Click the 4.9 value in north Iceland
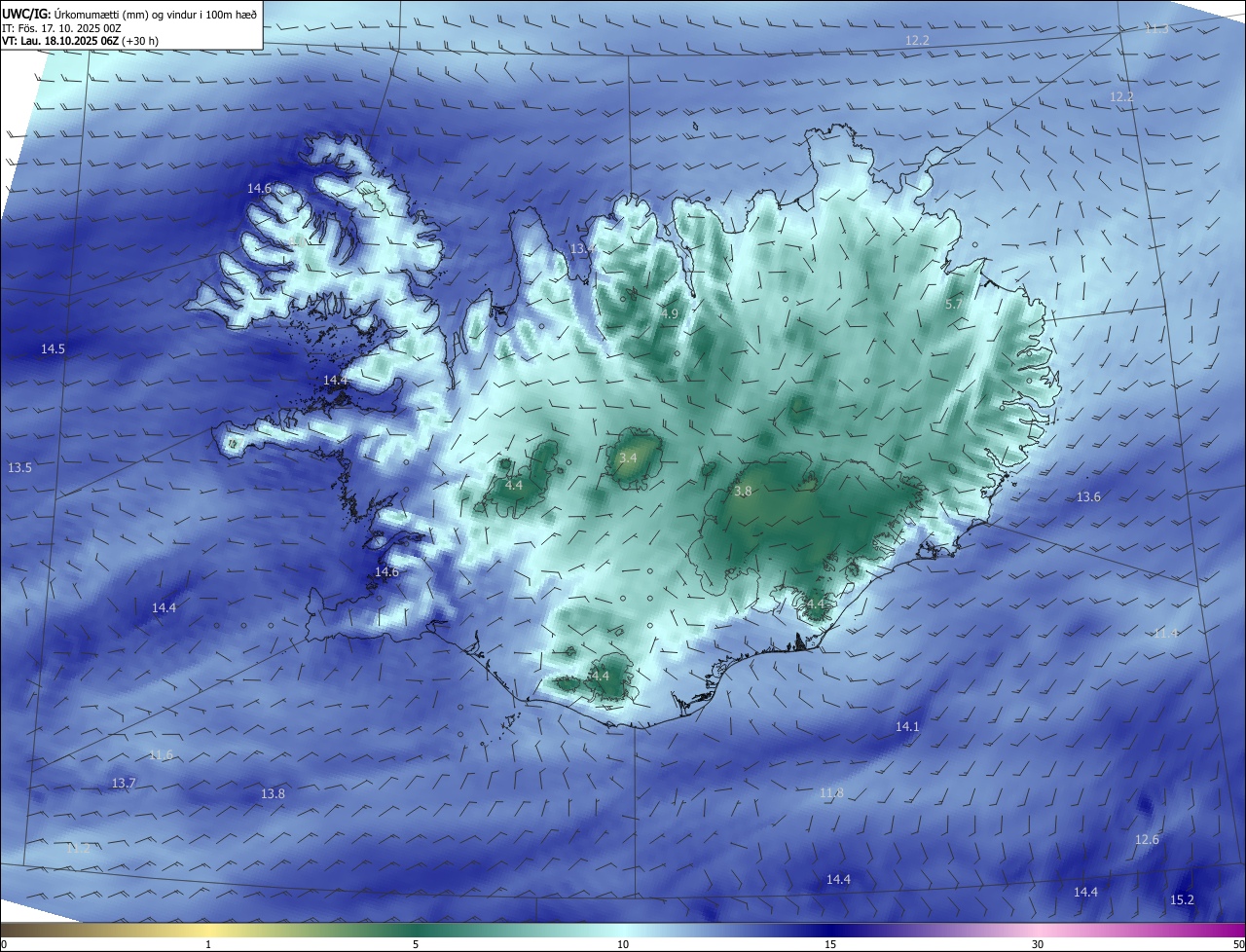 coord(670,314)
